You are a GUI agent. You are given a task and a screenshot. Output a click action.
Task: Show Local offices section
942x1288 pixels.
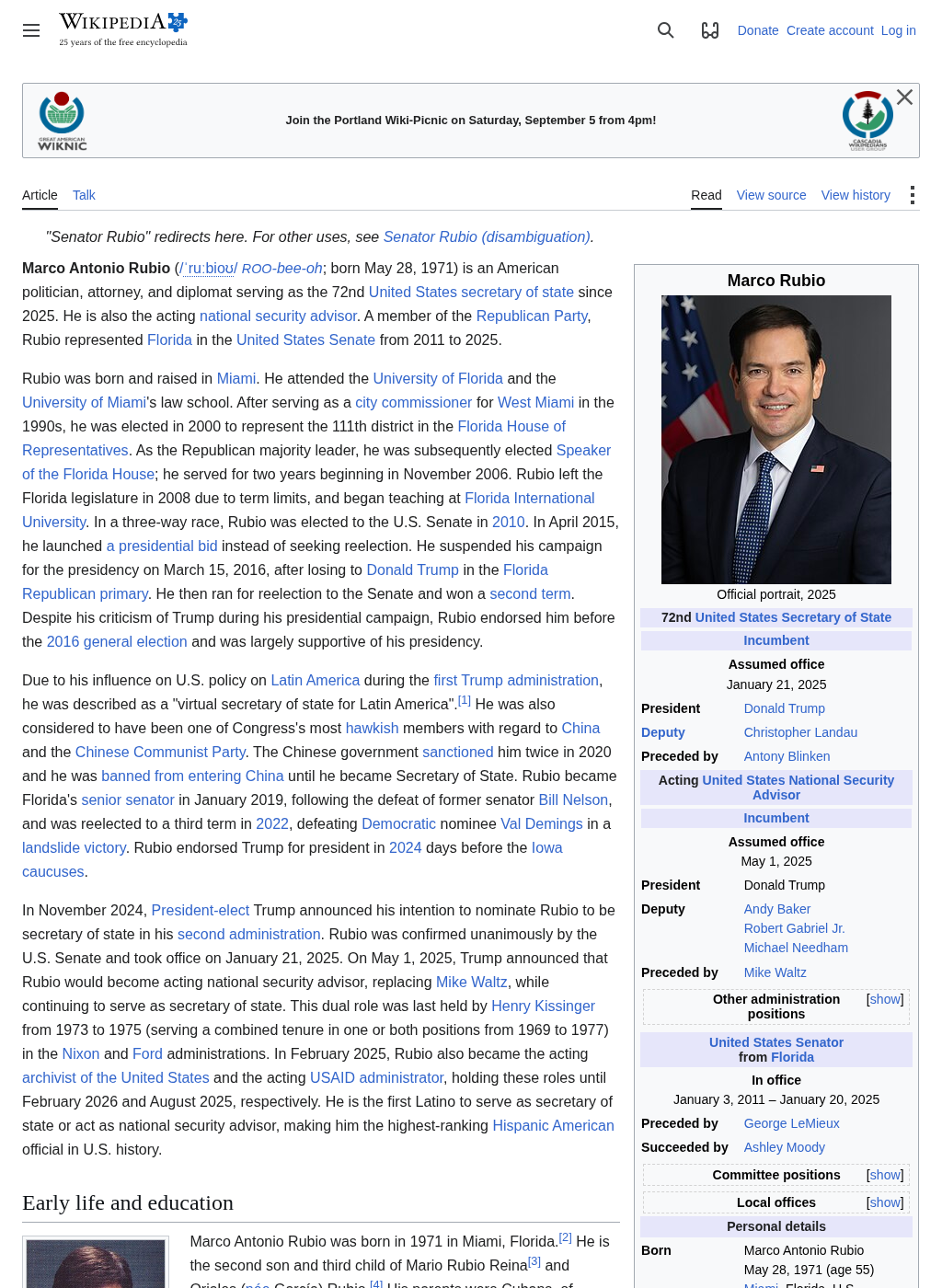(885, 1202)
